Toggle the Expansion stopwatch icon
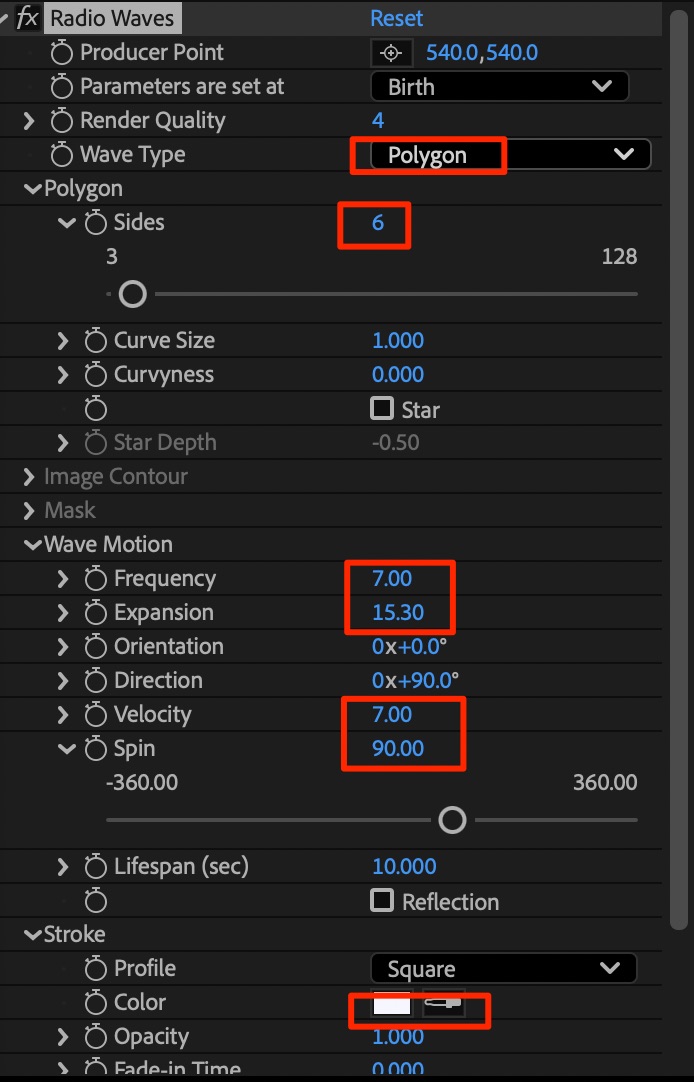The width and height of the screenshot is (694, 1082). click(96, 613)
